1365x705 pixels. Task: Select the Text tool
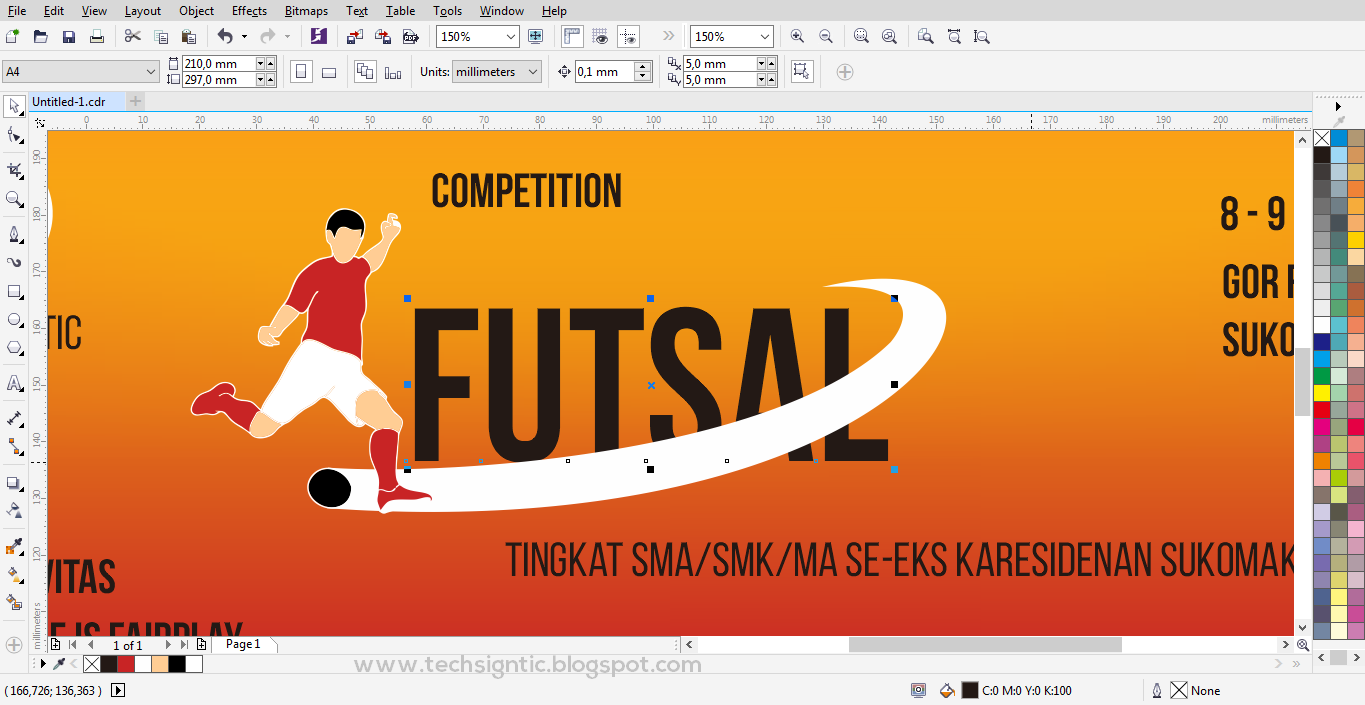click(x=13, y=383)
